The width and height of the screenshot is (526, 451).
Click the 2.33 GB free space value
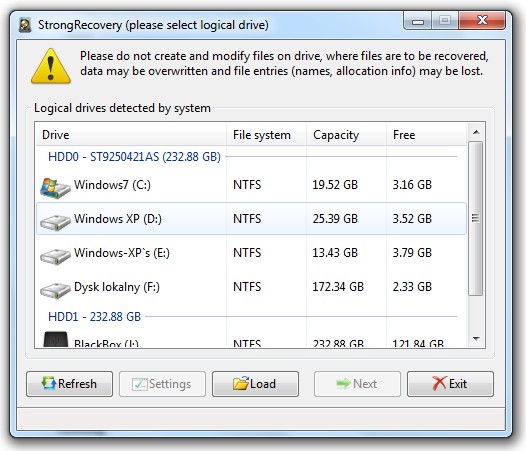coord(412,287)
